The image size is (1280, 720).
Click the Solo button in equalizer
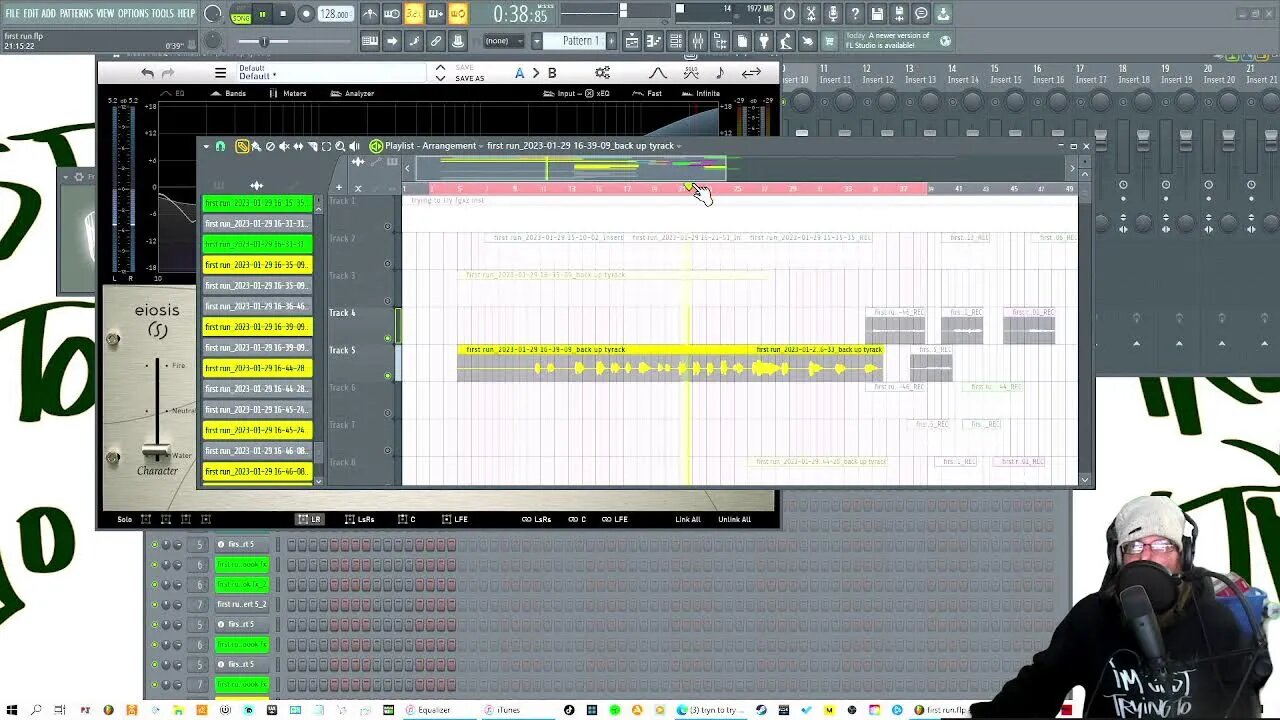[124, 519]
